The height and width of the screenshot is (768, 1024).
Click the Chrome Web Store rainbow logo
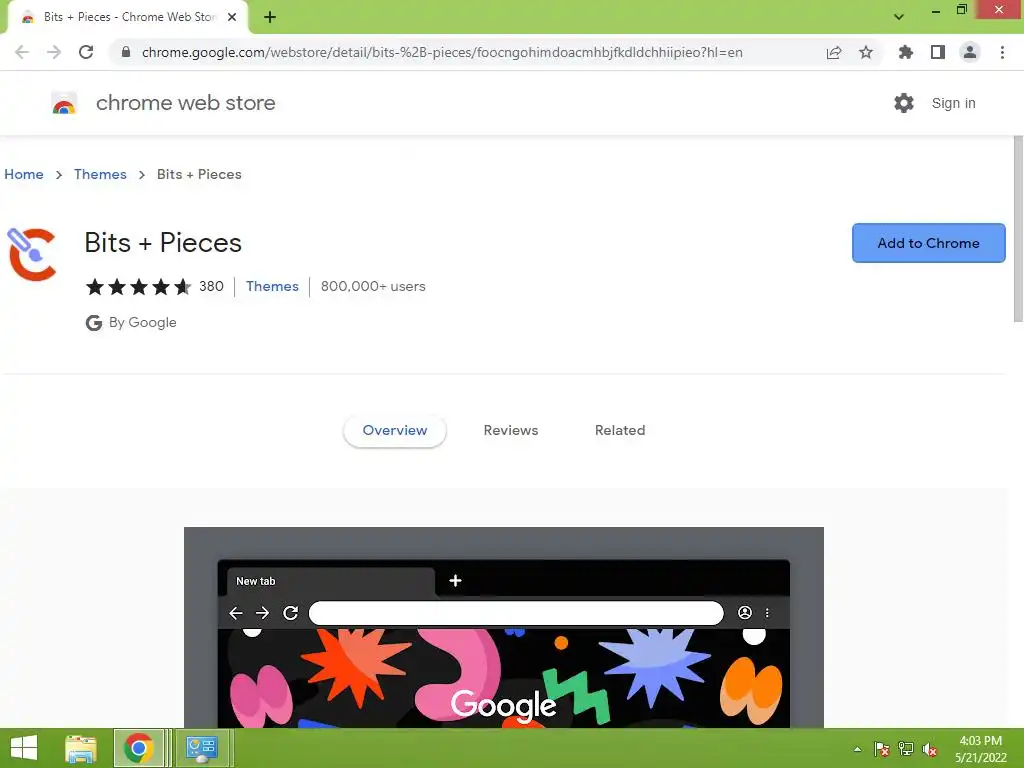[x=64, y=103]
